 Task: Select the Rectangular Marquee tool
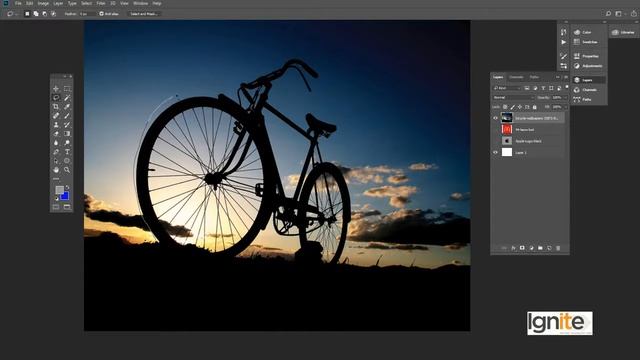(x=67, y=89)
